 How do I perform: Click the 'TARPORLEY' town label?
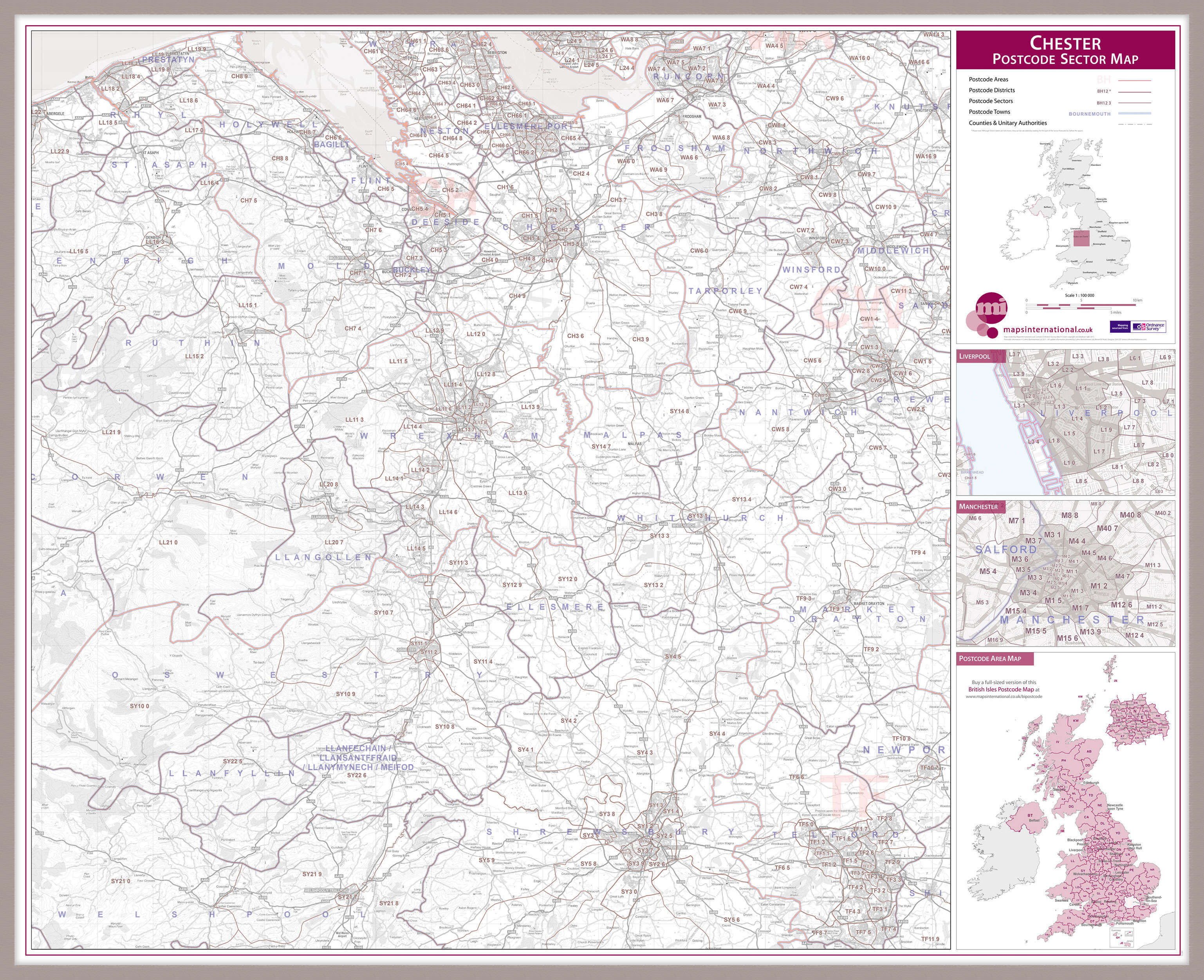[x=726, y=291]
